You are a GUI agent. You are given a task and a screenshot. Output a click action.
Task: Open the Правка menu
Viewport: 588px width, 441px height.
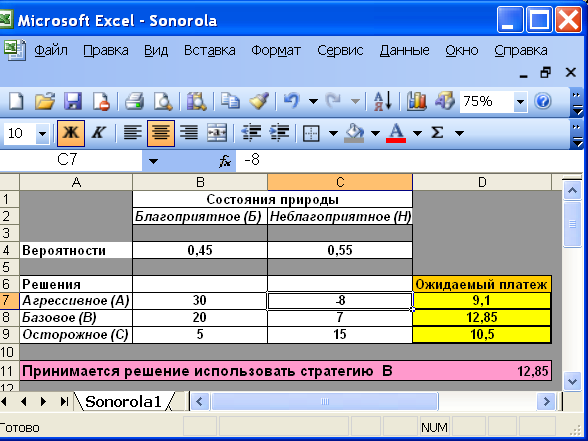coord(106,50)
